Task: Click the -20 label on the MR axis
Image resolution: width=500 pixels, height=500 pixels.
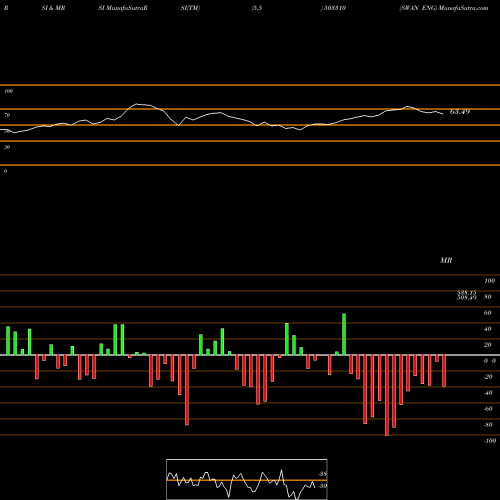Action: pos(488,377)
